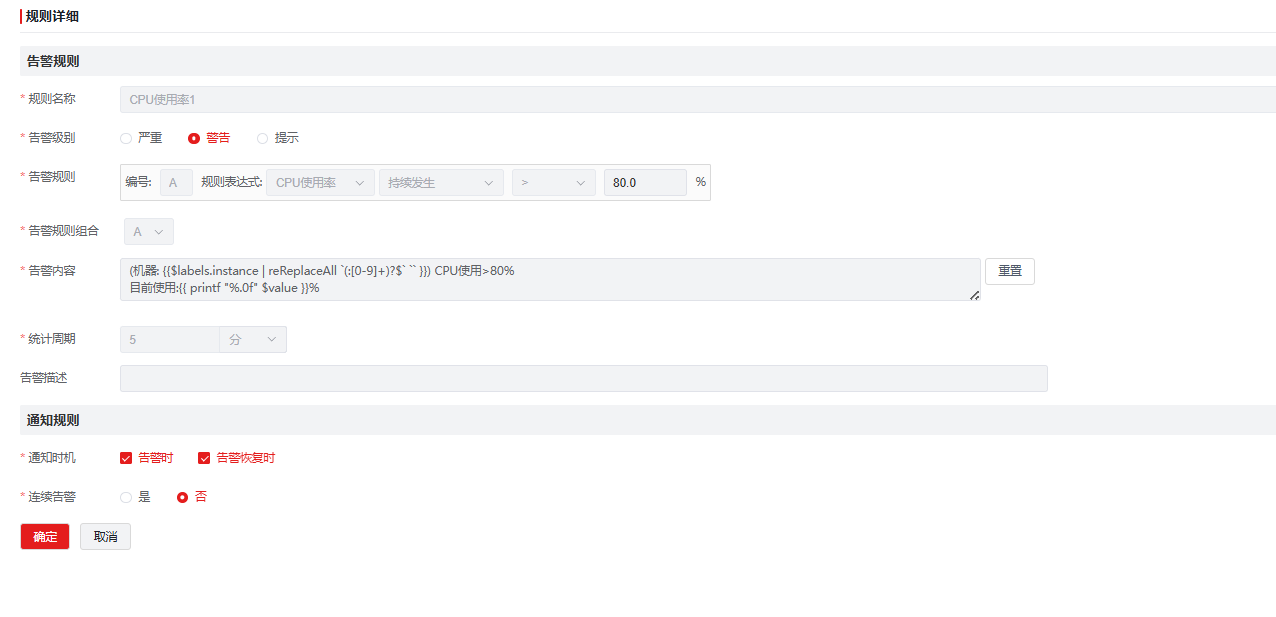The image size is (1276, 617).
Task: Click the 取消 cancel button
Action: pyautogui.click(x=105, y=537)
